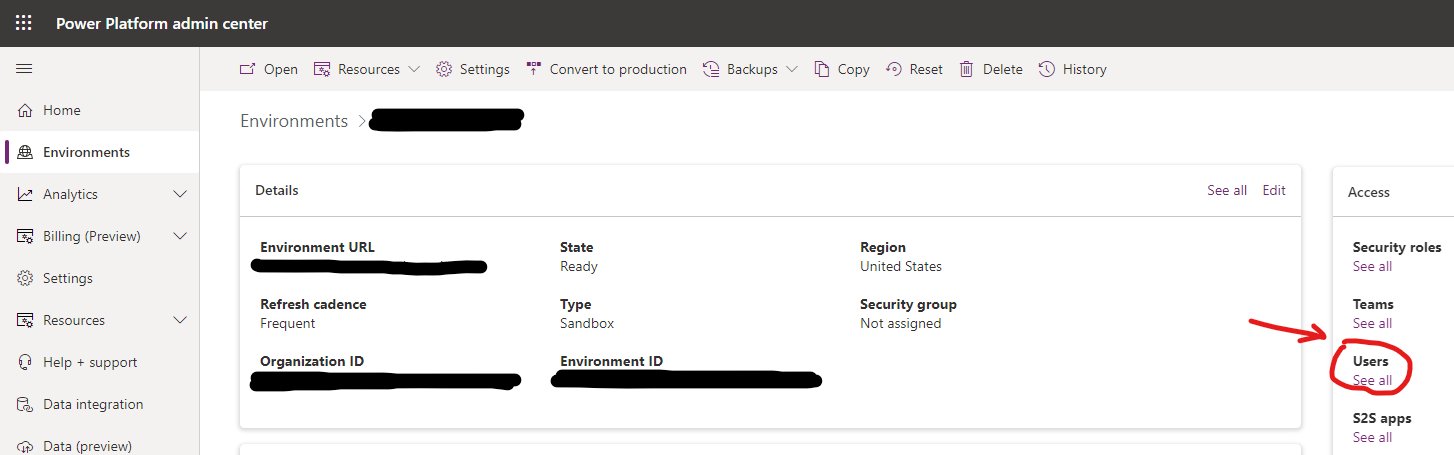Click the Data (preview) cloud icon
This screenshot has width=1454, height=455.
[x=25, y=446]
